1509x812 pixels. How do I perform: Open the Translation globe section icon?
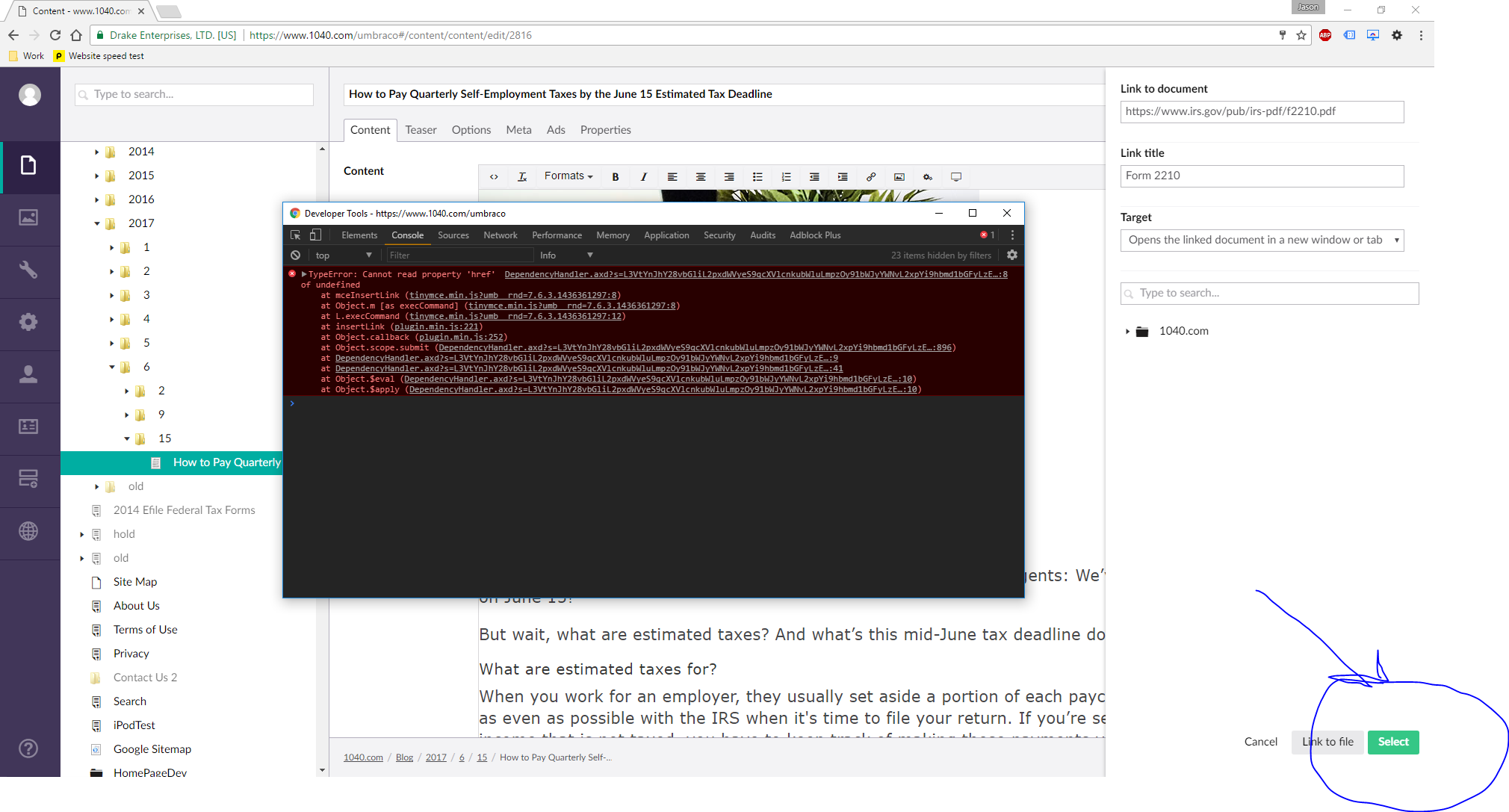28,531
